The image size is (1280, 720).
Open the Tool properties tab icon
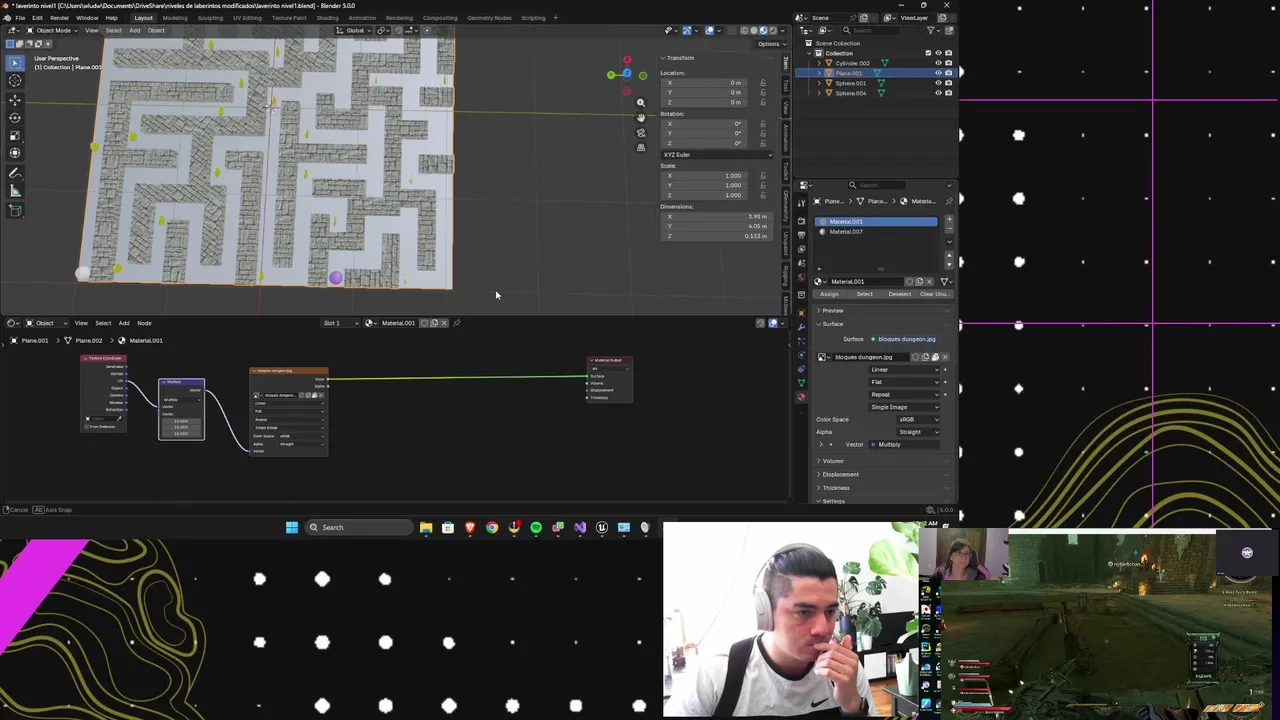tap(801, 204)
